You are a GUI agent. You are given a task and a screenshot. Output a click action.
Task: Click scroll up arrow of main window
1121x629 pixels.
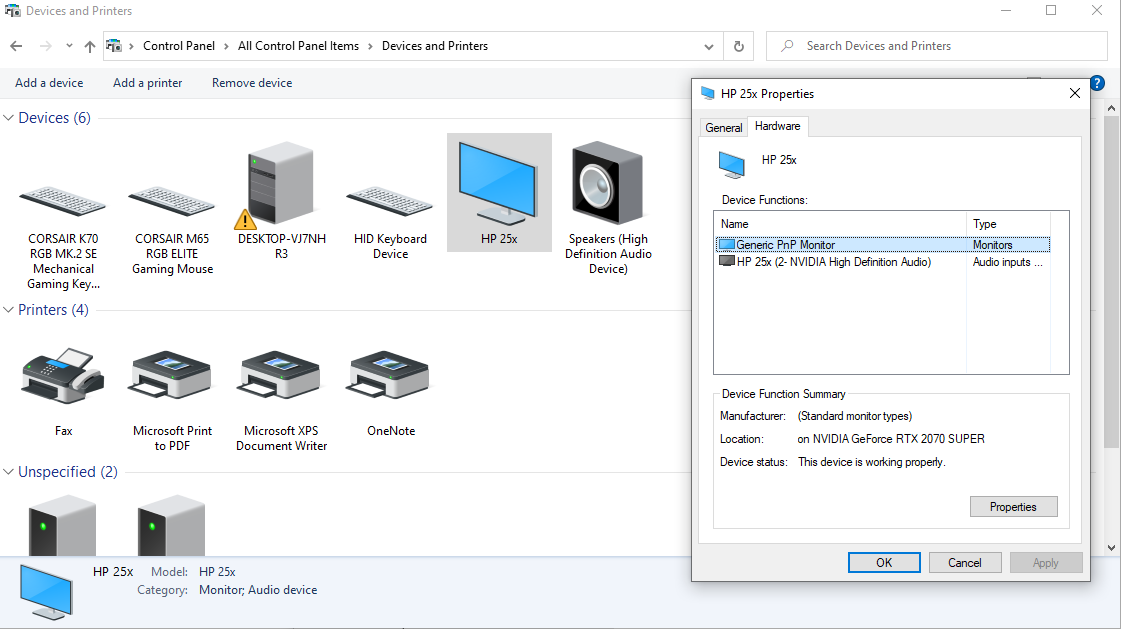[1111, 108]
